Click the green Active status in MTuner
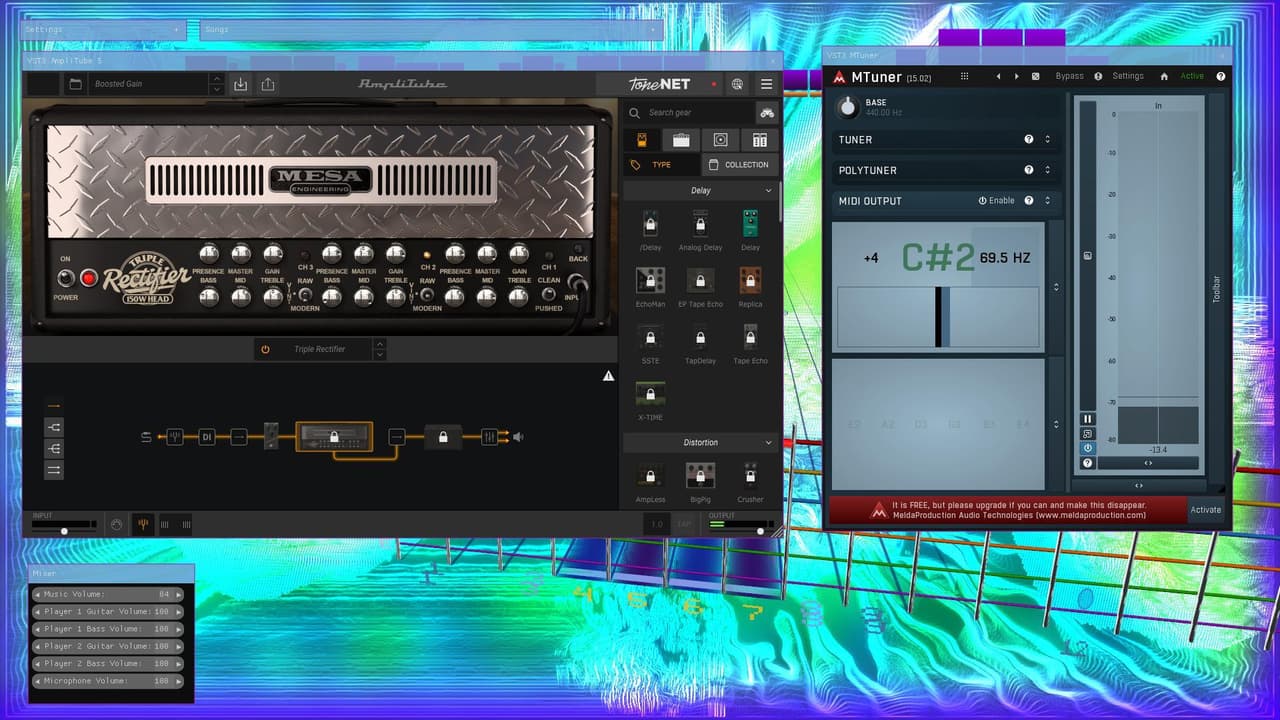This screenshot has height=720, width=1280. tap(1192, 76)
